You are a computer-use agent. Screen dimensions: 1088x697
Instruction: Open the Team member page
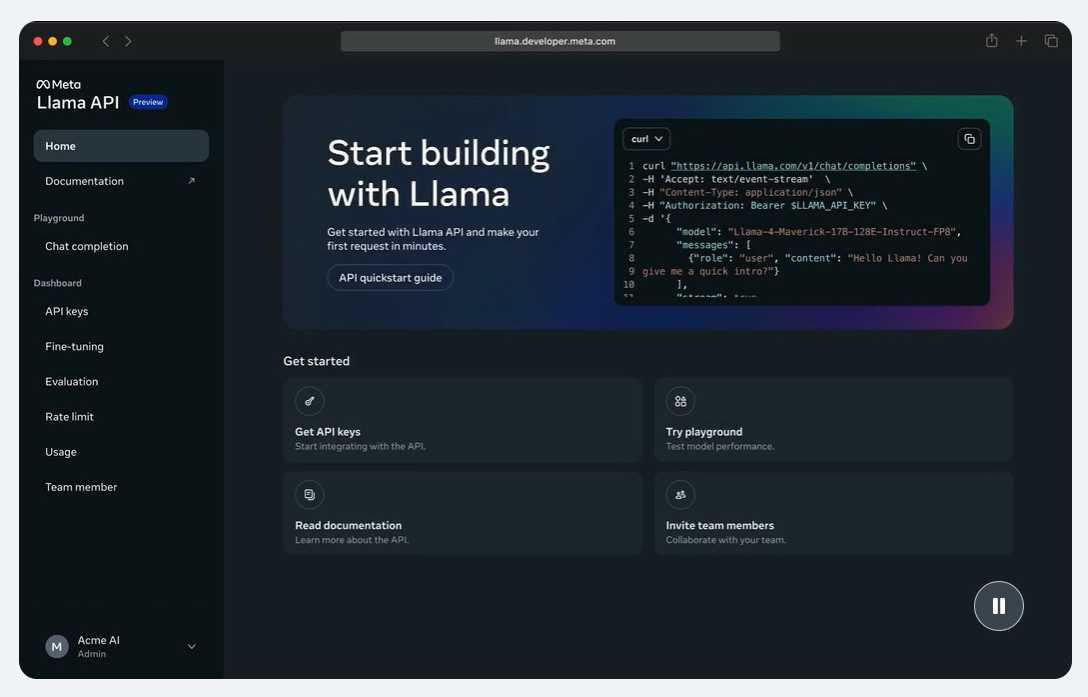coord(121,487)
